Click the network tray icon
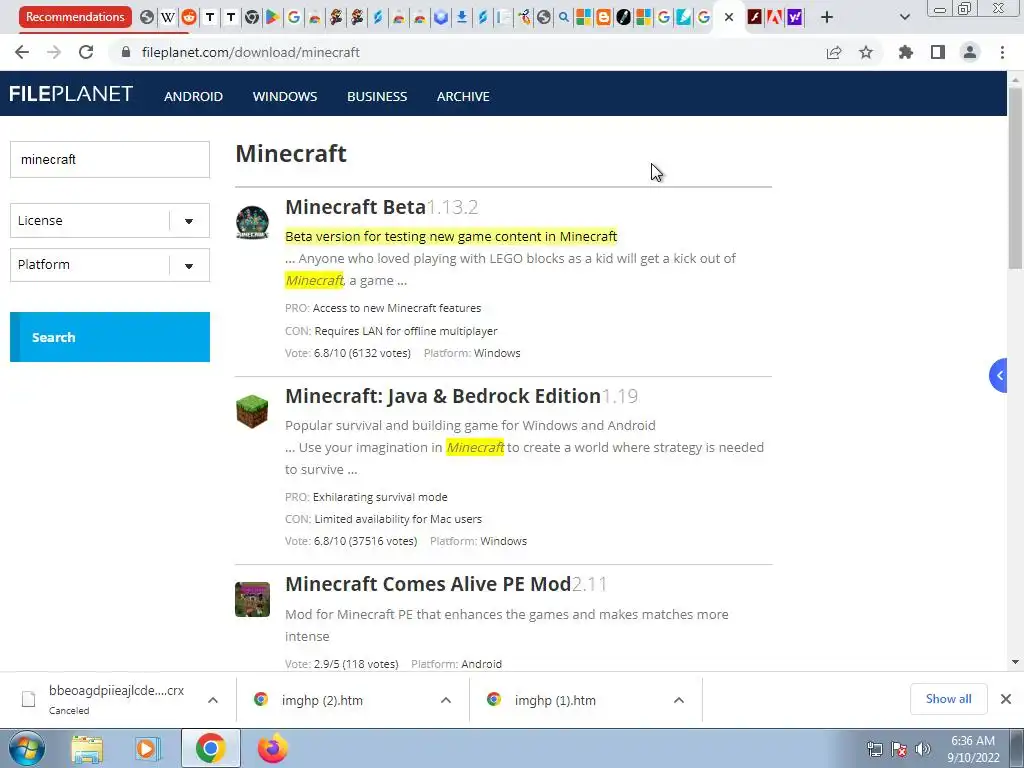Screen dimensions: 1024x768 (874, 749)
